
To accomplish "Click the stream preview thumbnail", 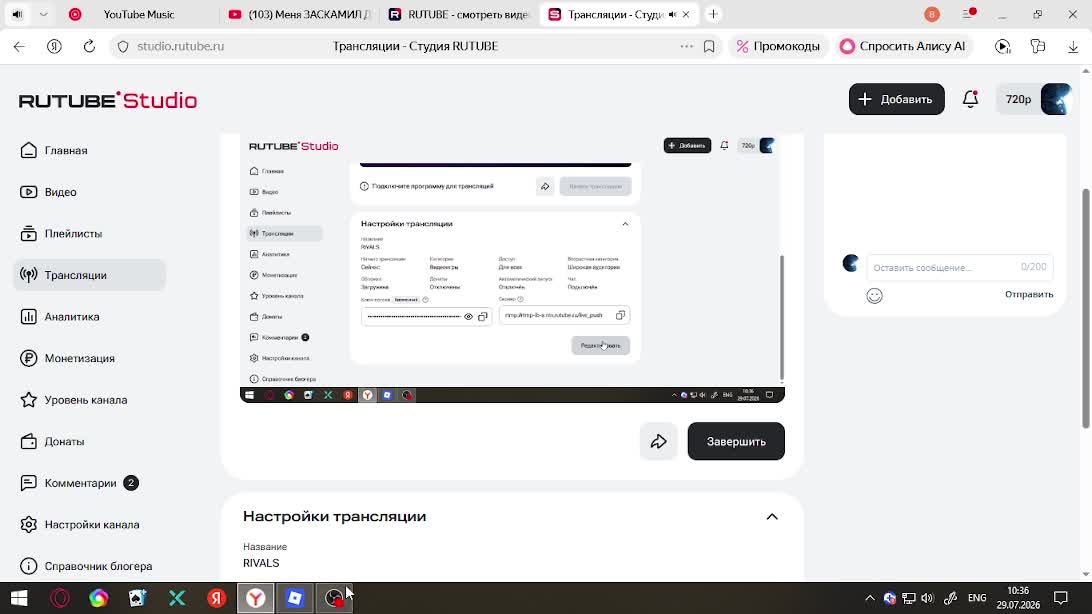I will [512, 268].
